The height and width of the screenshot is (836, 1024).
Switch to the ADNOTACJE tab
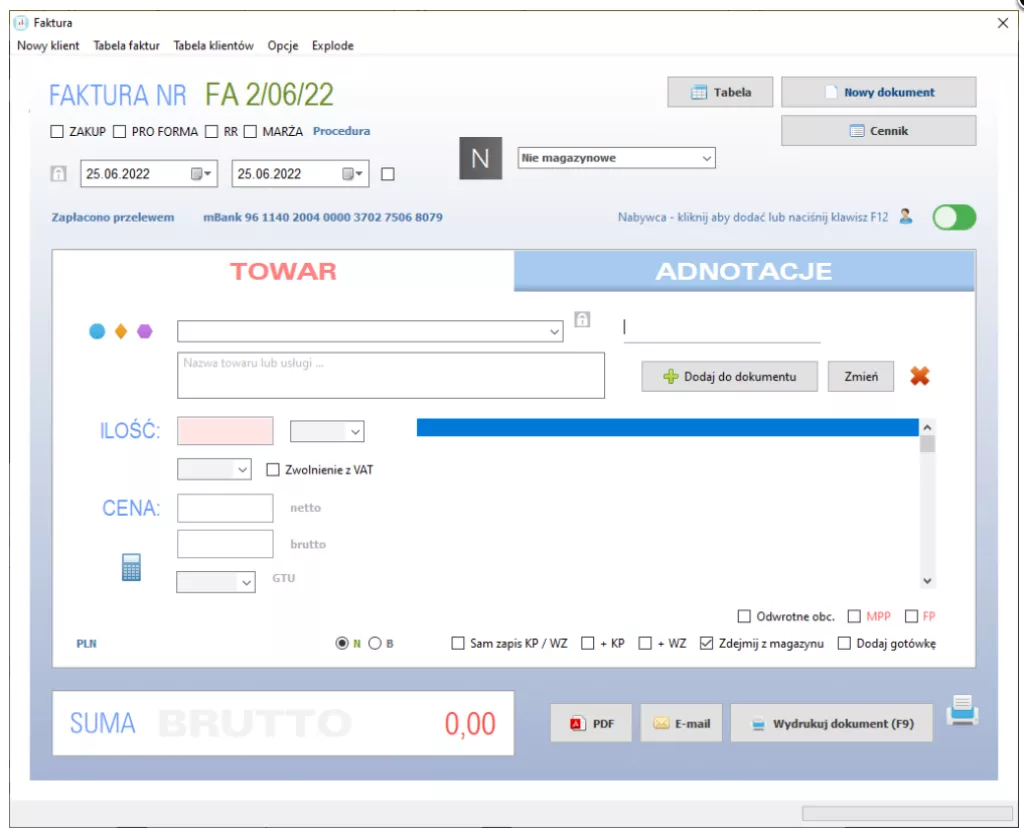(x=744, y=271)
